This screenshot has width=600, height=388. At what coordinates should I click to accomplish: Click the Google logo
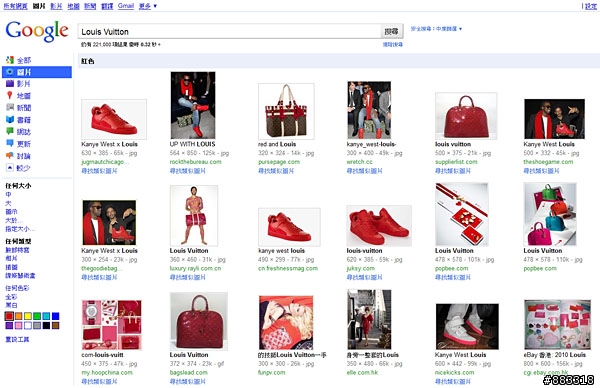[37, 31]
